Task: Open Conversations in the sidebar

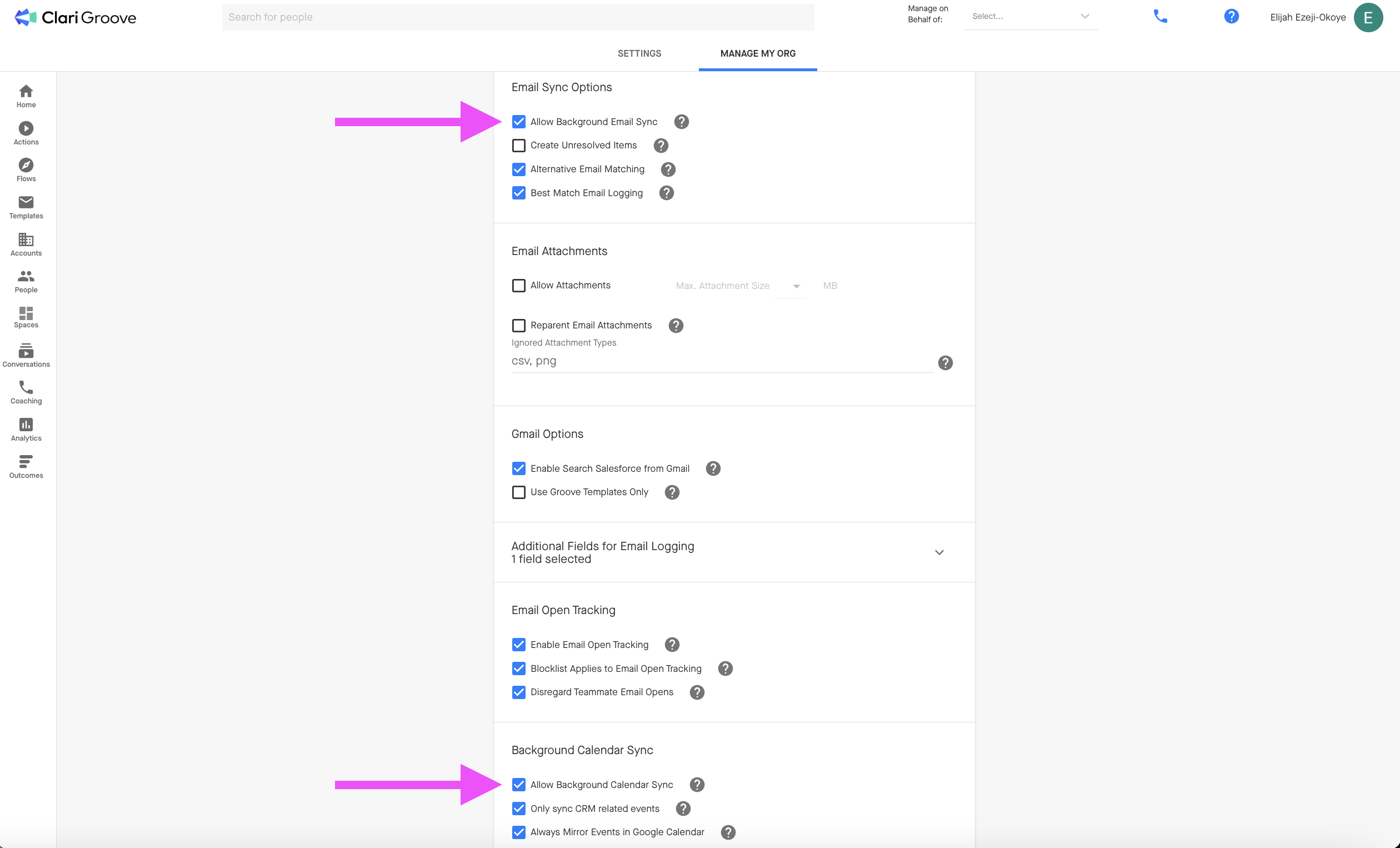Action: point(26,355)
